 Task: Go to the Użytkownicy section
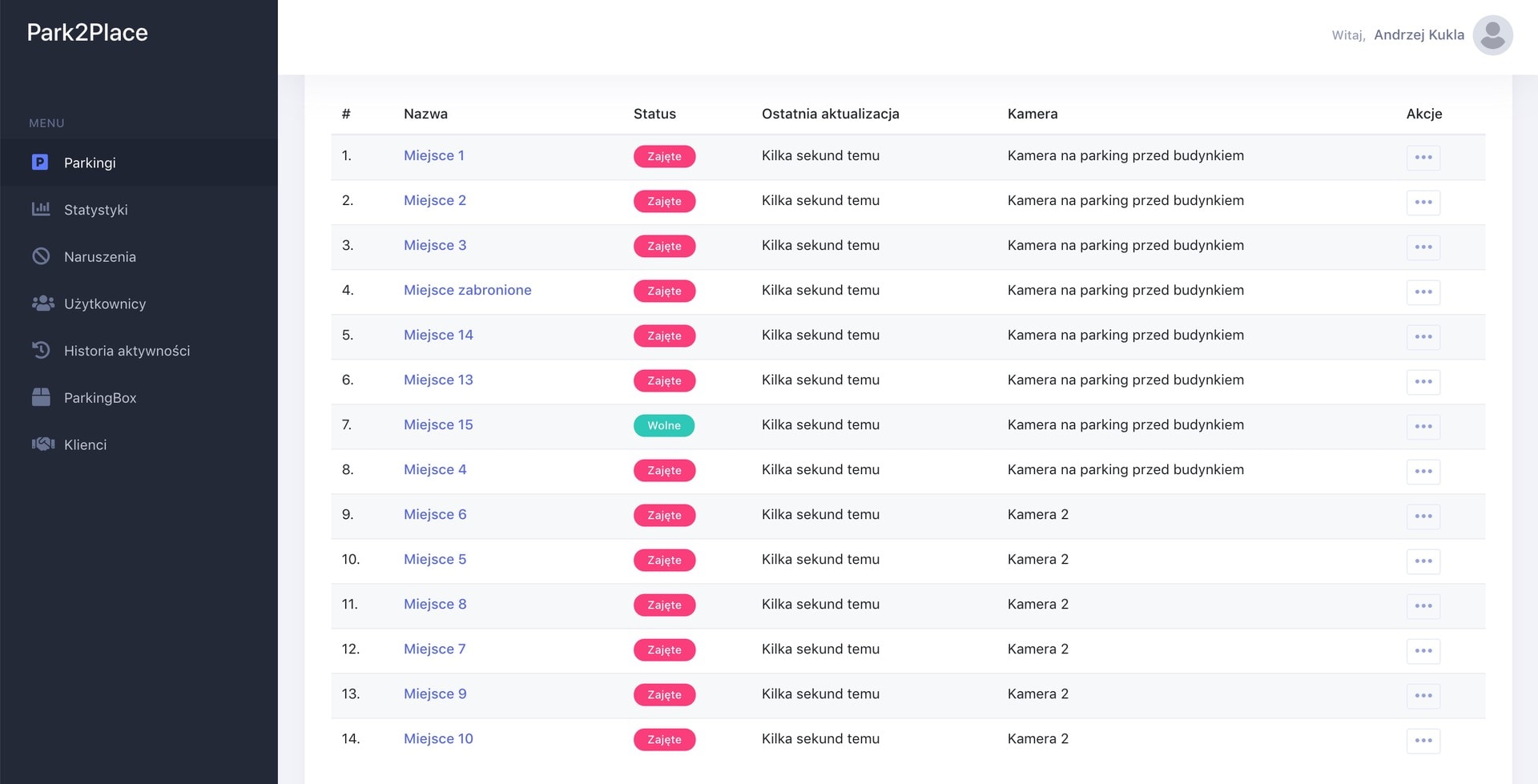[139, 304]
